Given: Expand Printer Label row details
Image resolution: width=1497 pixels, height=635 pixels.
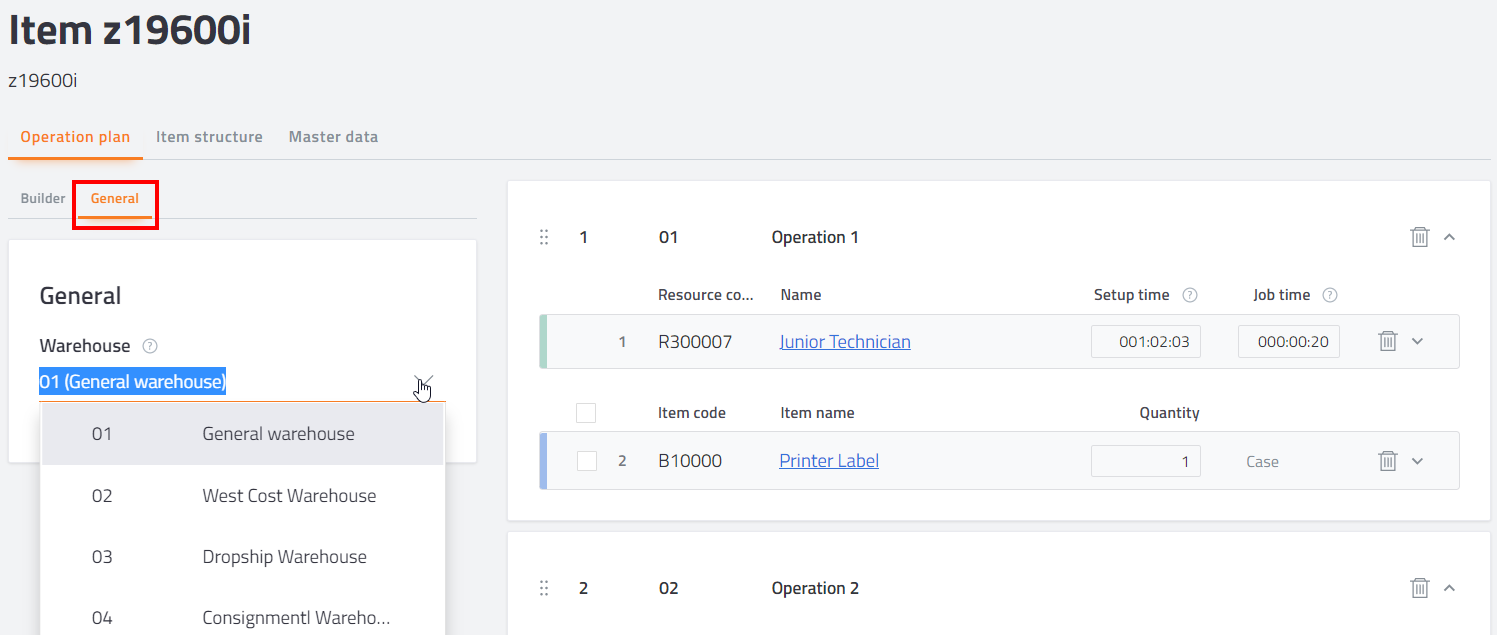Looking at the screenshot, I should 1417,461.
